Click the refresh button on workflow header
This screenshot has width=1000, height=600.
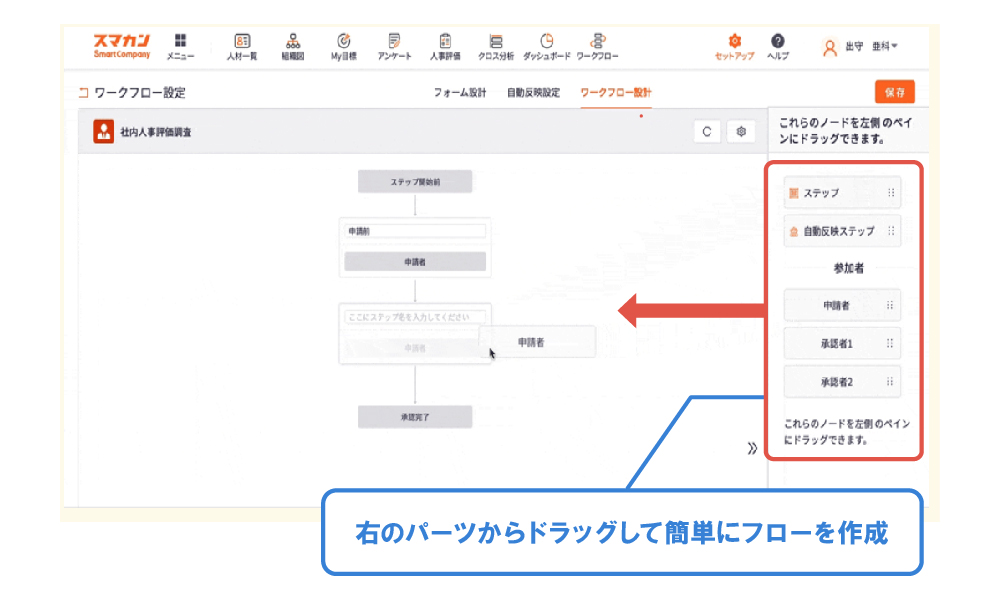707,131
